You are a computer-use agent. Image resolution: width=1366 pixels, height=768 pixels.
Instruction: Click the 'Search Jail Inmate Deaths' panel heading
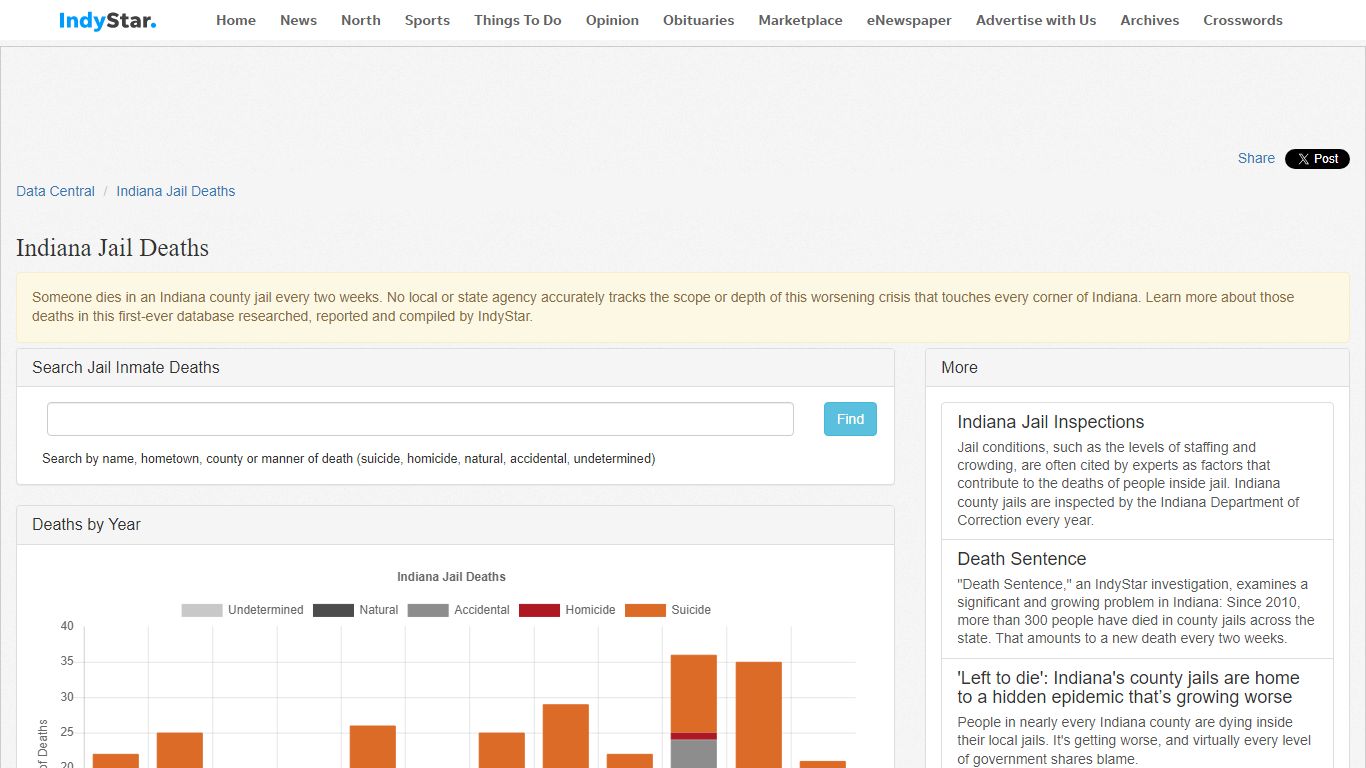tap(126, 367)
